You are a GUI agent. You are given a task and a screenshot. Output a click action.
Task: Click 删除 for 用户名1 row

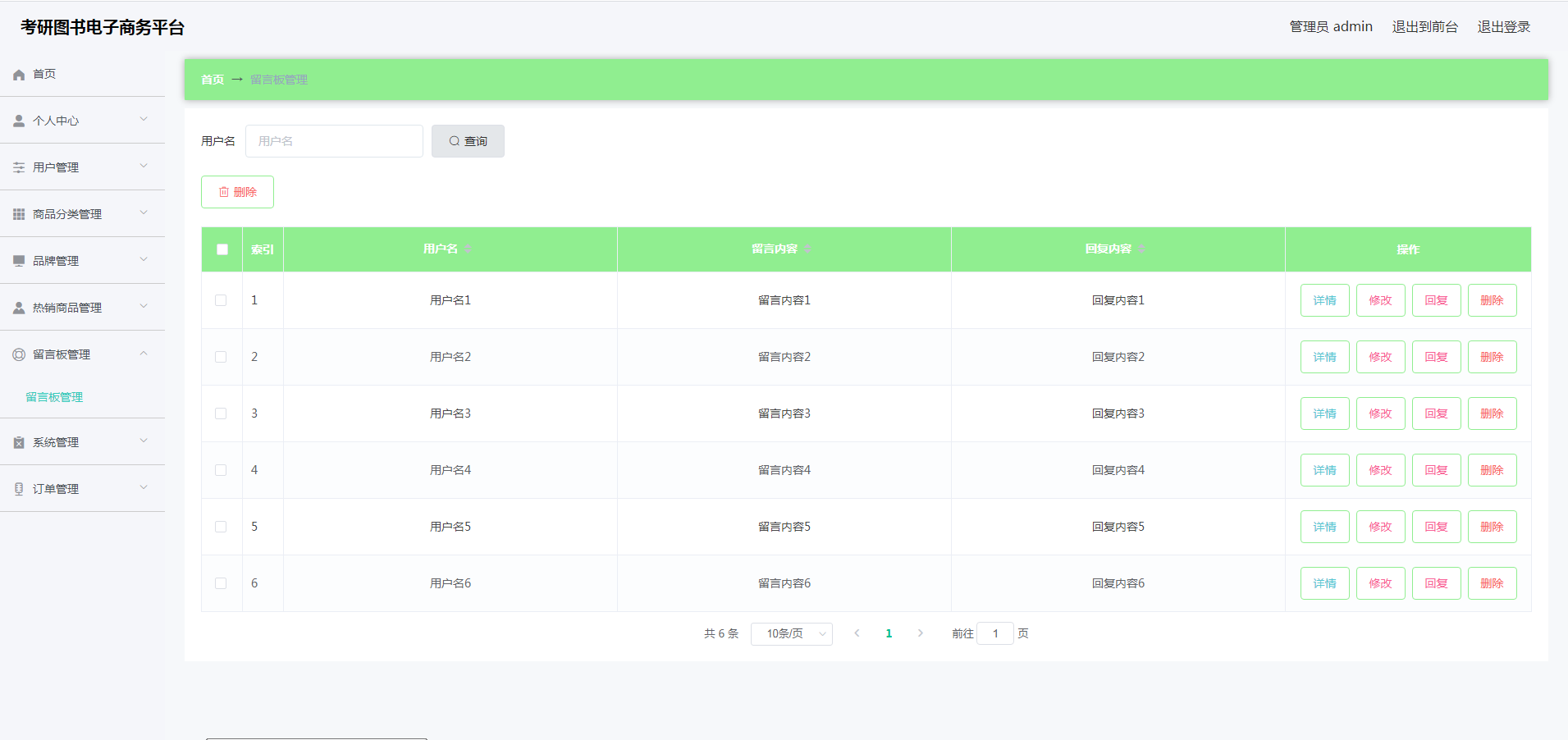[1493, 300]
